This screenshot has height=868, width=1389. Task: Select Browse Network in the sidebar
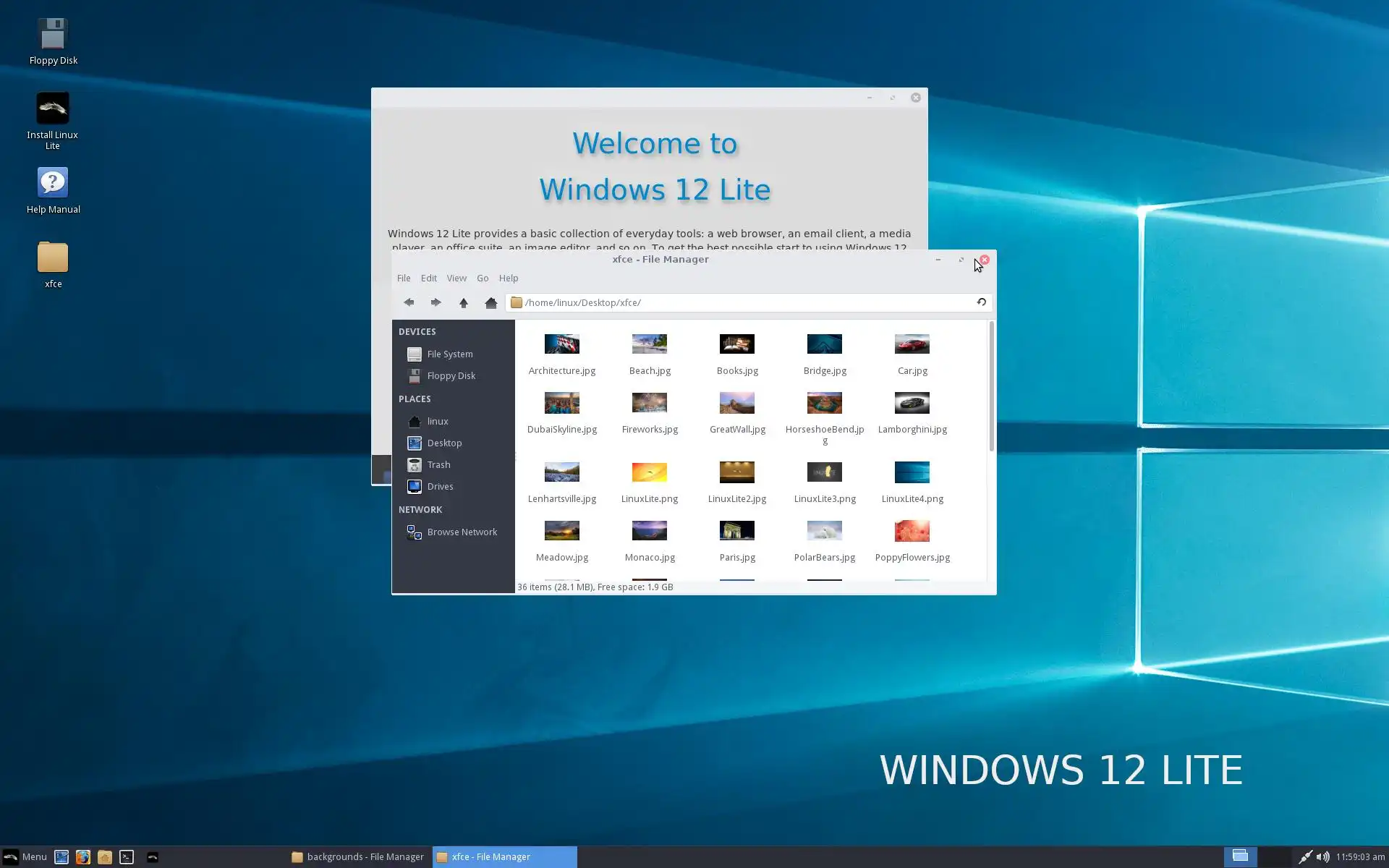(x=462, y=532)
